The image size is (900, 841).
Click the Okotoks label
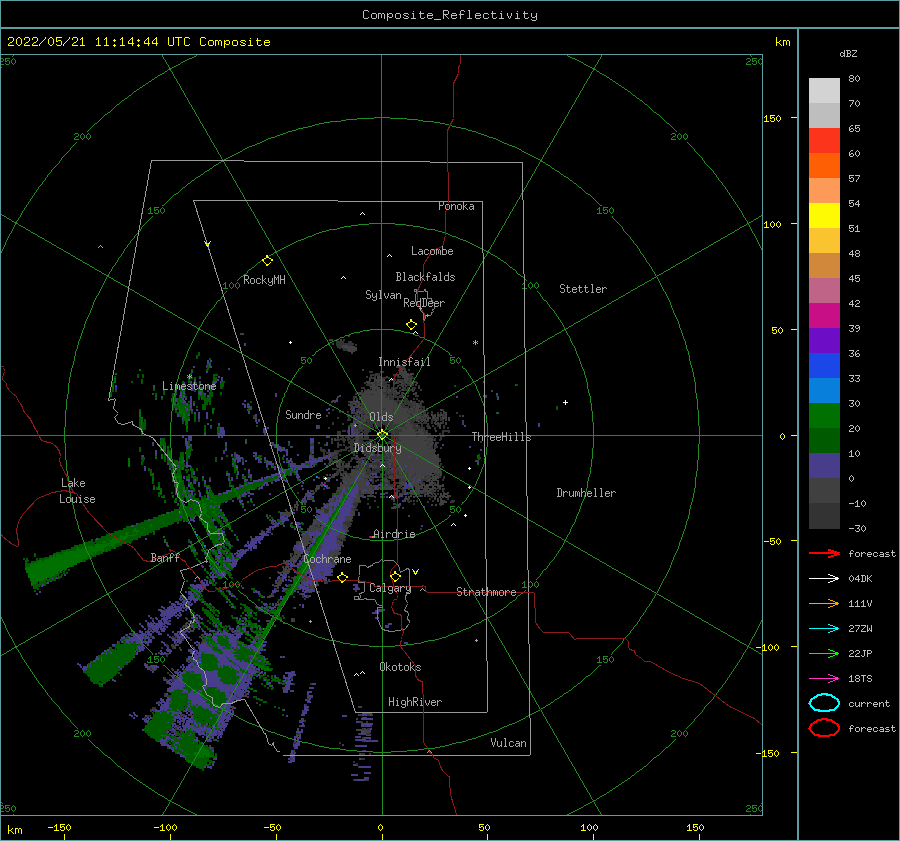click(x=400, y=667)
